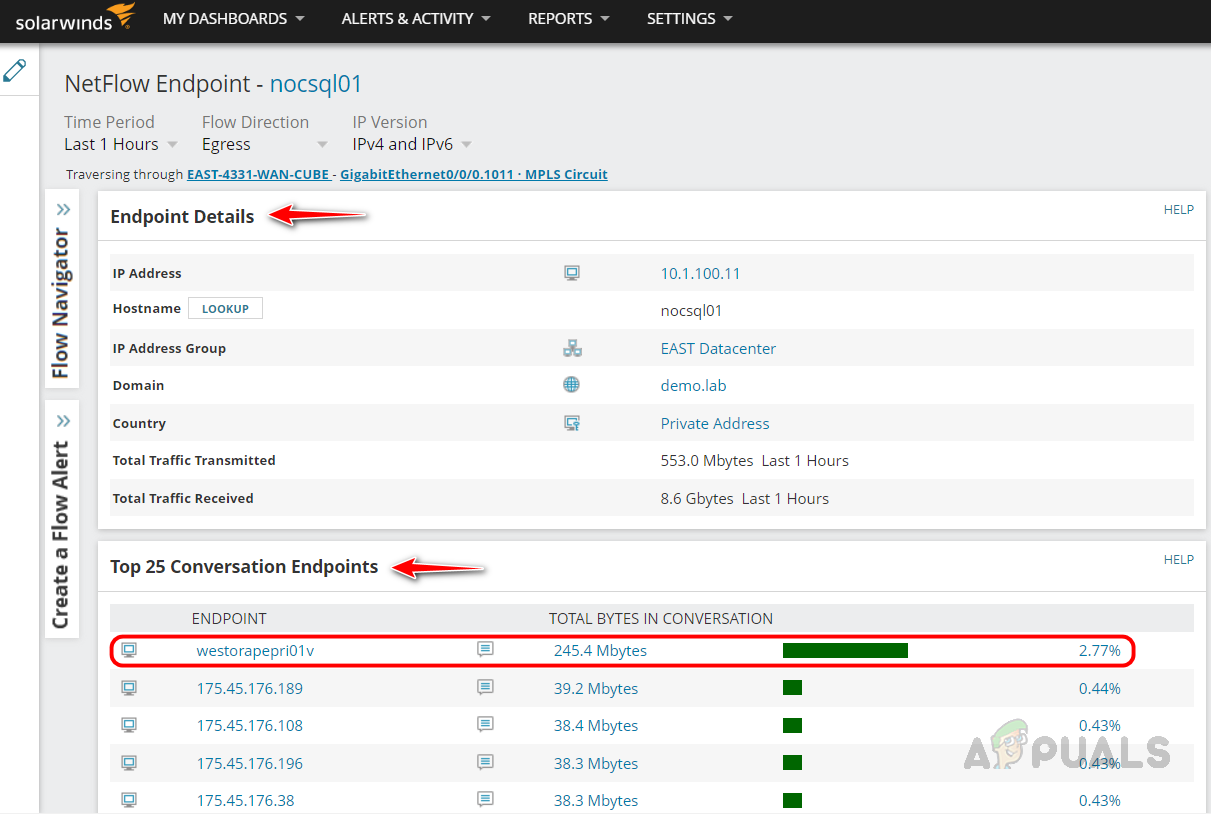This screenshot has width=1211, height=814.
Task: Click the 0.44% percentage value
Action: coord(1100,688)
